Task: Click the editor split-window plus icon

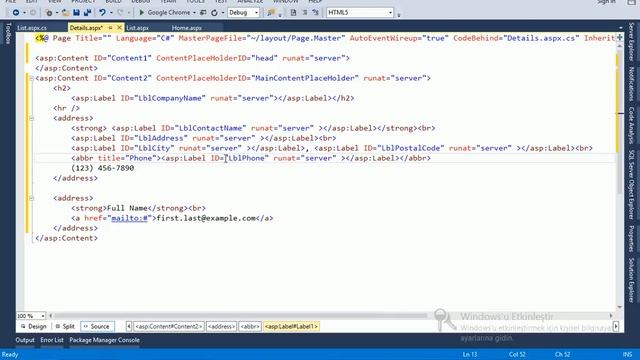Action: tap(620, 37)
